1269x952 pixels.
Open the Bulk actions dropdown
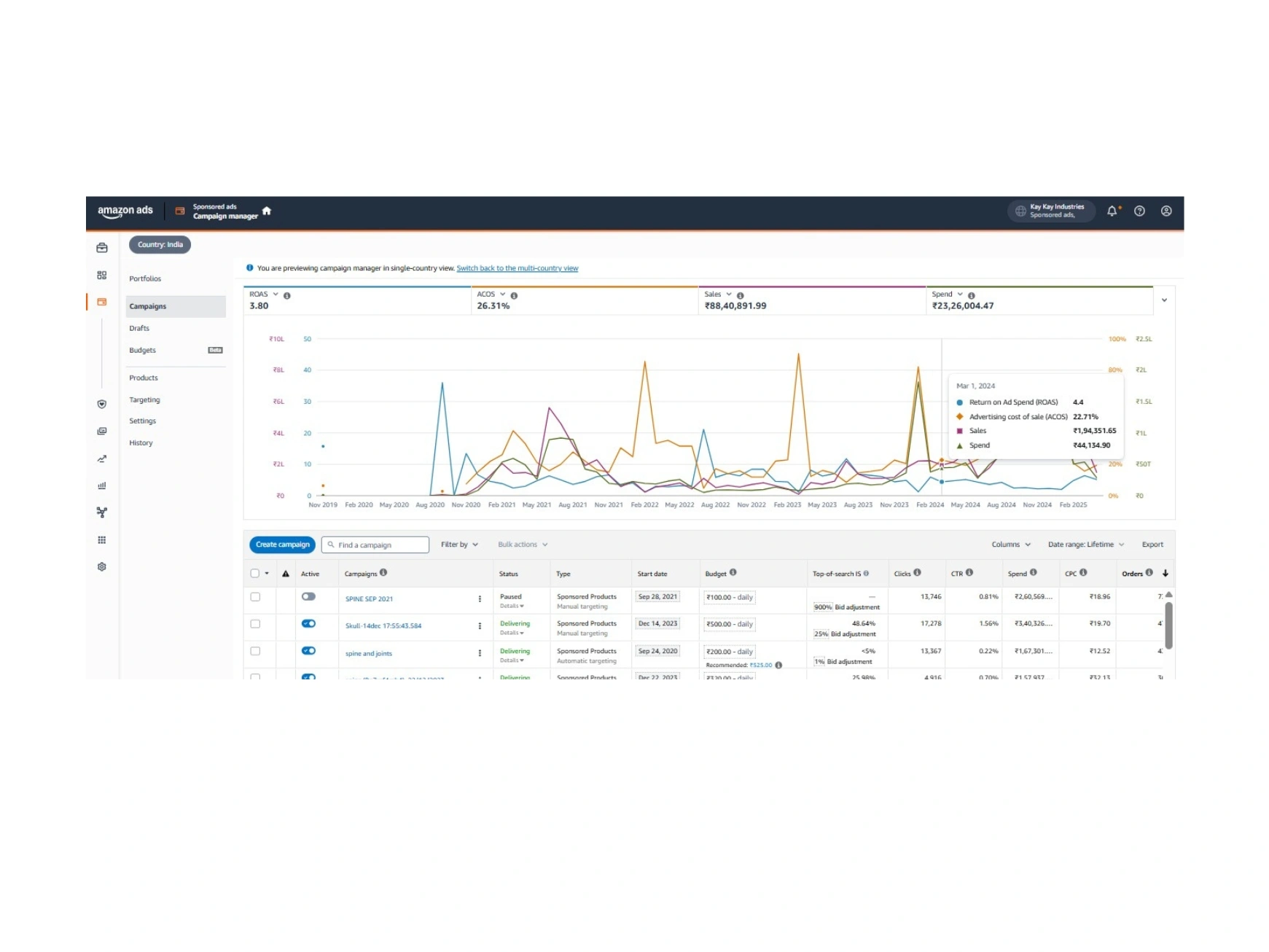523,545
